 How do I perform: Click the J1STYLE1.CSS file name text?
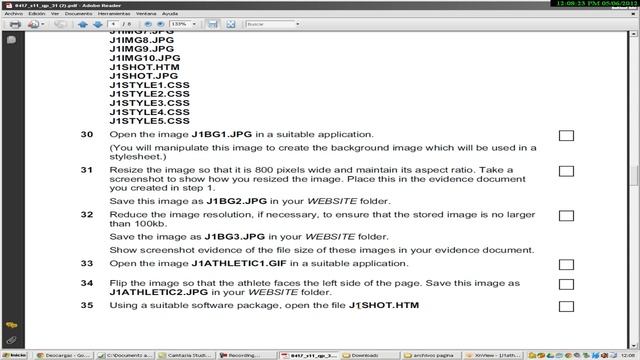(149, 85)
